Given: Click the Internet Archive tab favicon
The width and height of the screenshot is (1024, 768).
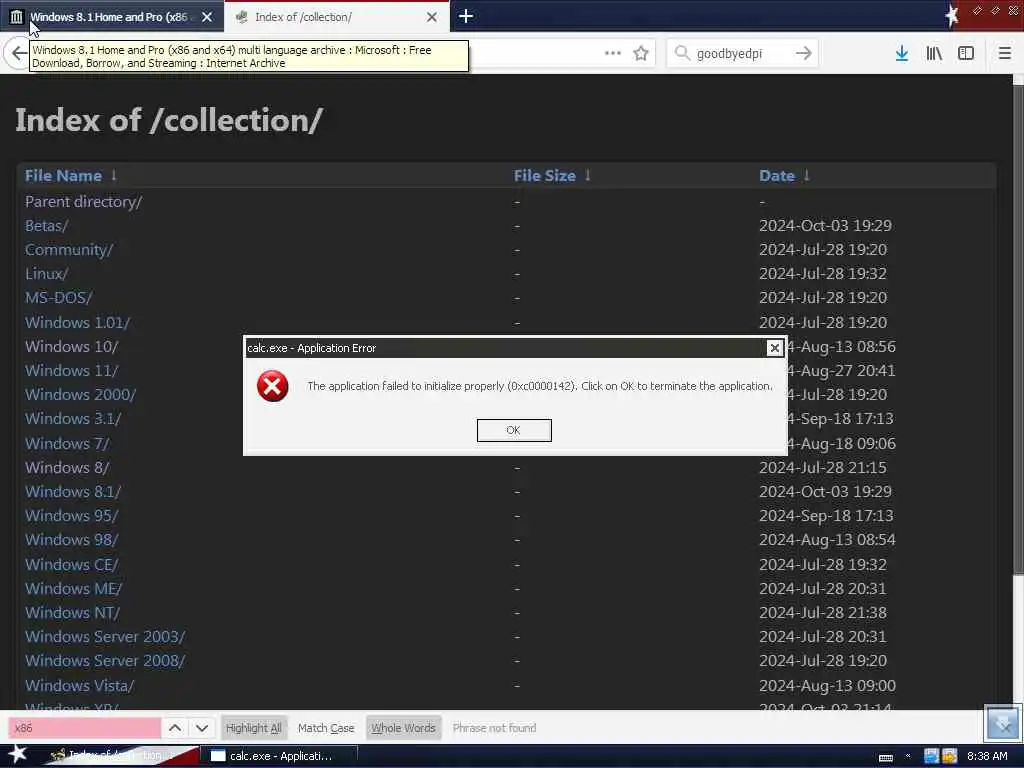Looking at the screenshot, I should tap(16, 17).
